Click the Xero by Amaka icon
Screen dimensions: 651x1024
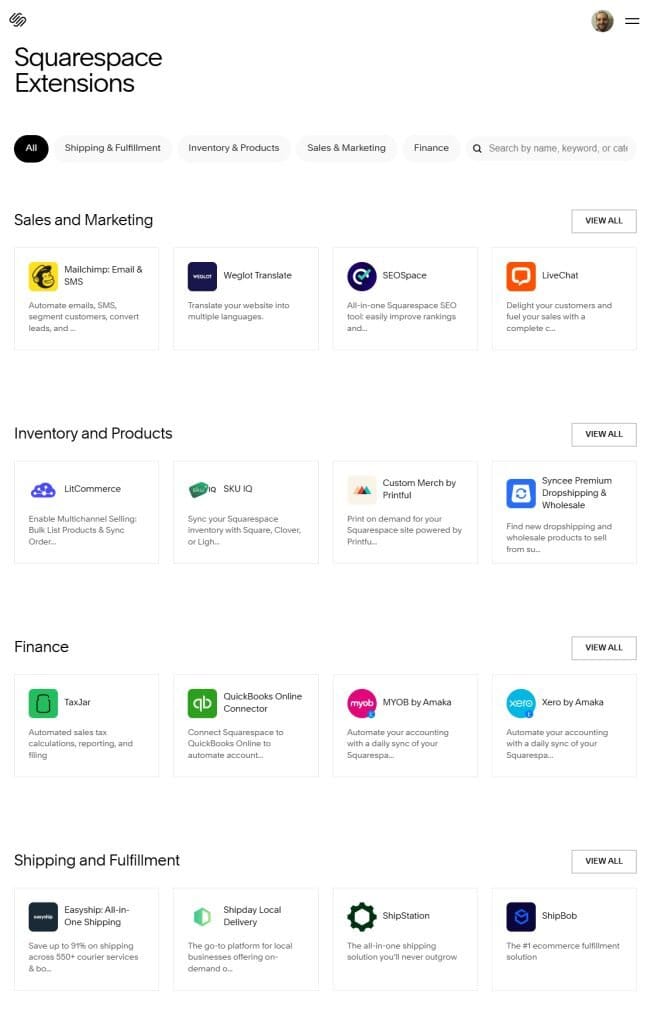519,703
